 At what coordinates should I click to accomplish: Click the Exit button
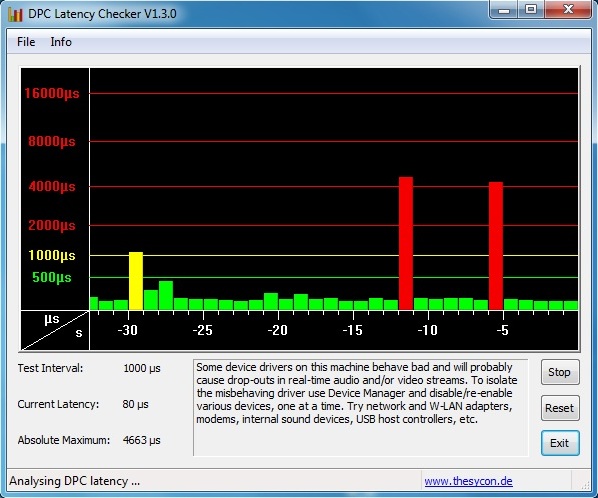(560, 443)
